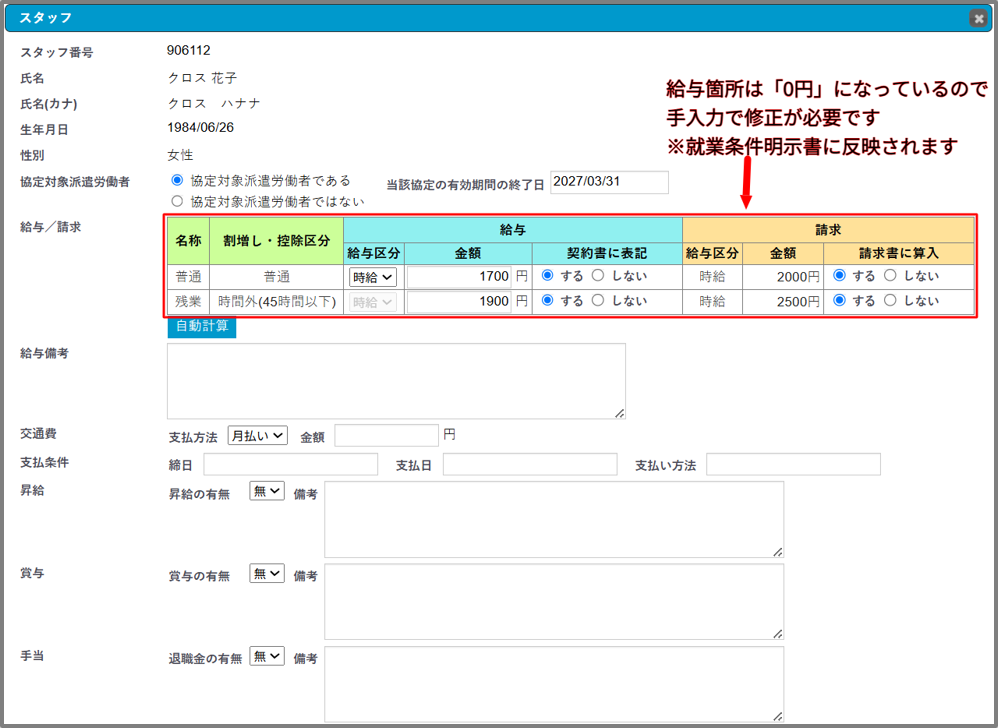This screenshot has height=728, width=998.
Task: Click the 給与備考 resize handle
Action: pos(620,414)
